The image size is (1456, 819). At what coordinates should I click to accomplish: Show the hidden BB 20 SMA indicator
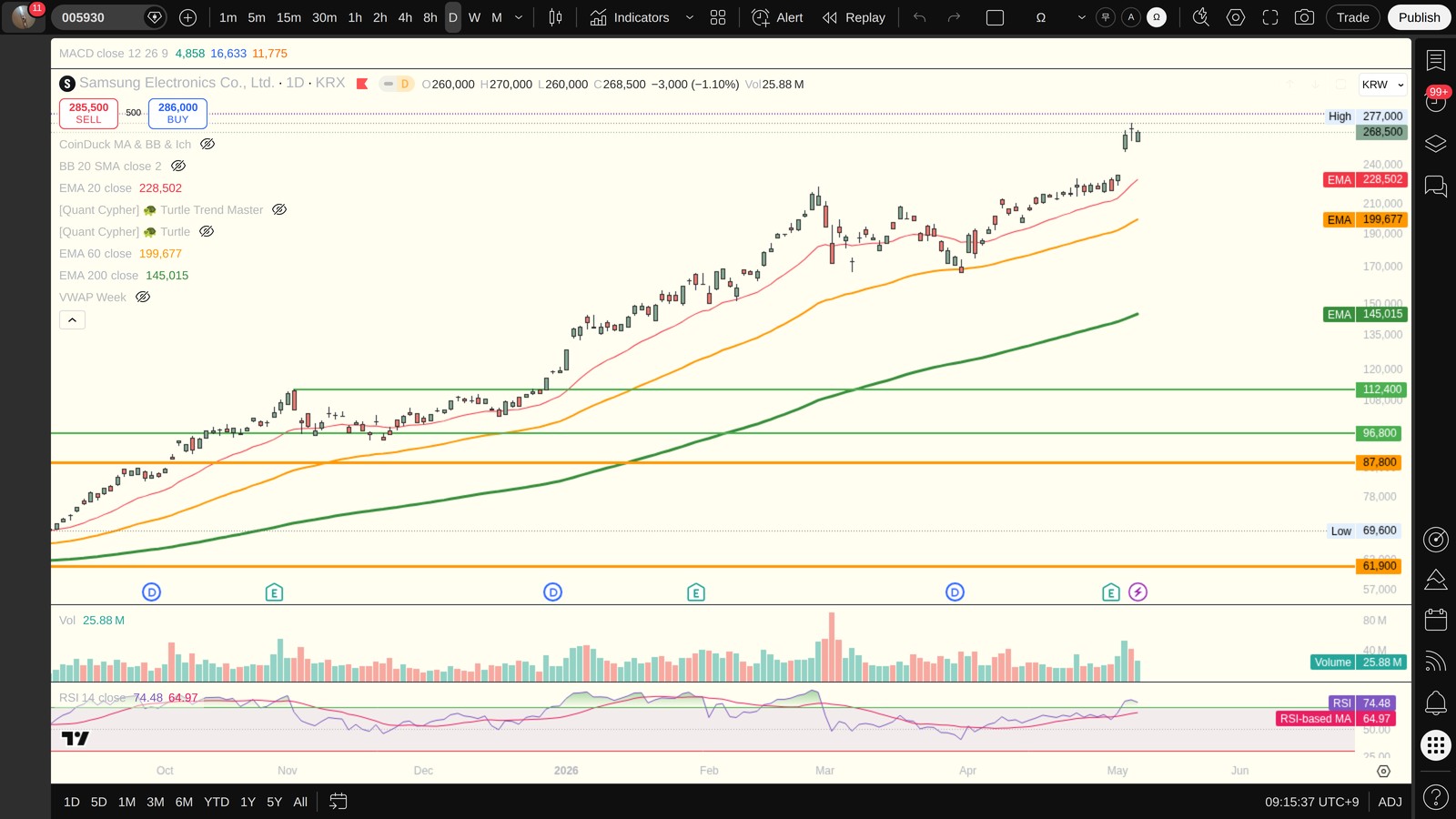[178, 166]
